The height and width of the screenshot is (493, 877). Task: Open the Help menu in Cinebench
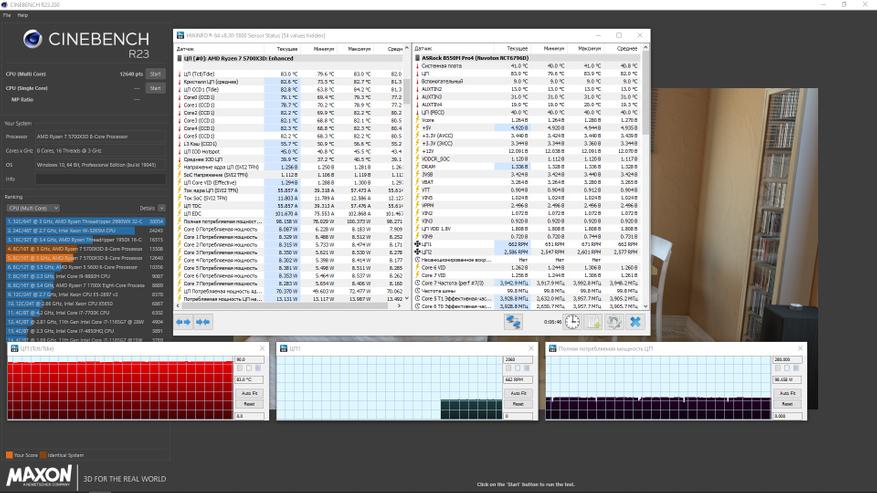pos(22,15)
